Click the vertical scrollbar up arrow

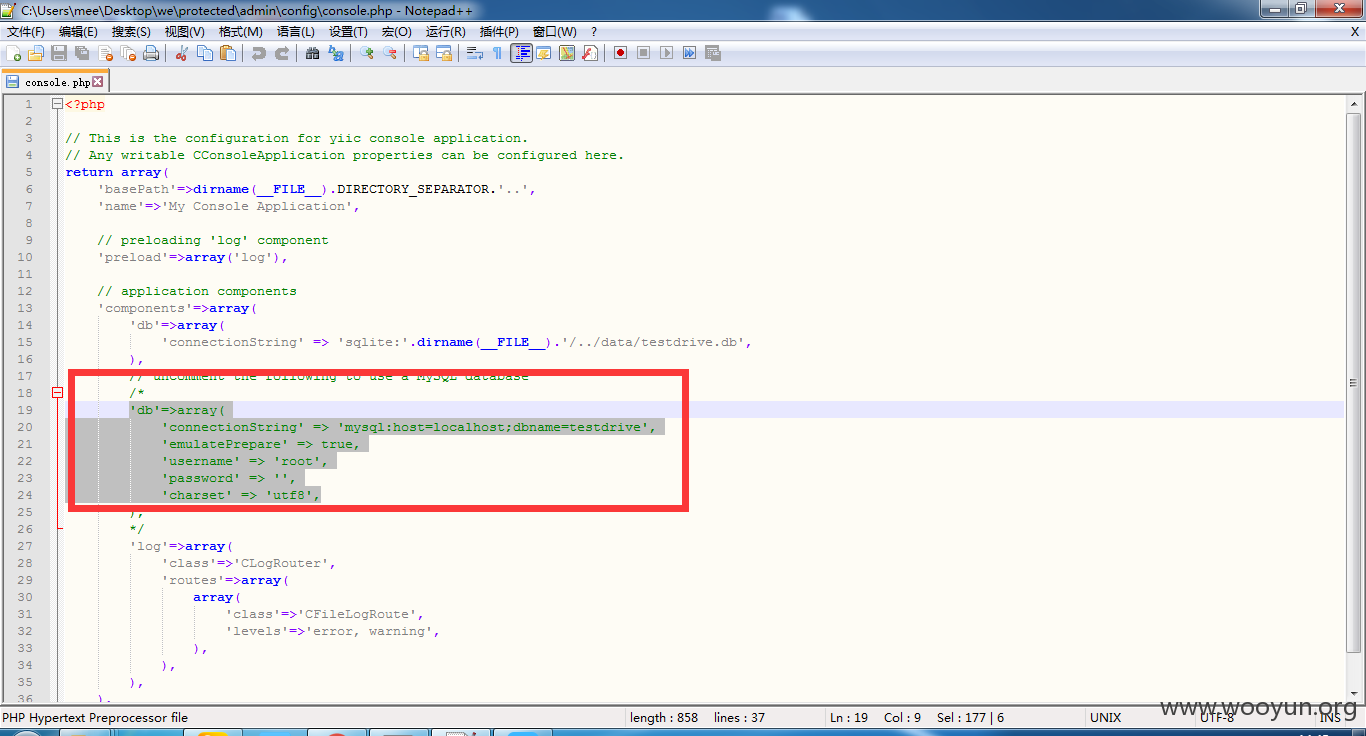1354,104
